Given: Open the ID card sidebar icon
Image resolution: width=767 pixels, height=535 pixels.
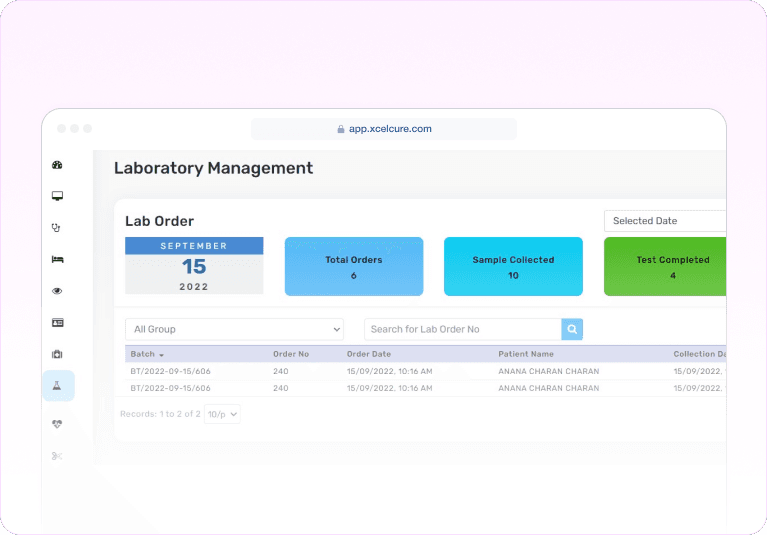Looking at the screenshot, I should coord(58,323).
